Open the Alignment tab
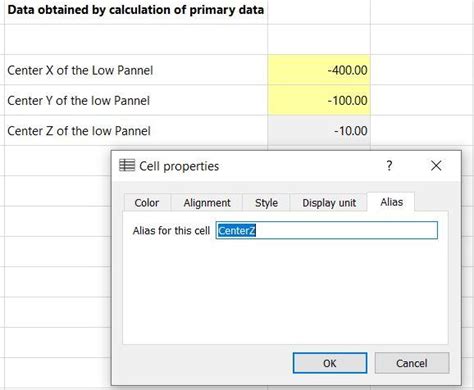 tap(207, 203)
